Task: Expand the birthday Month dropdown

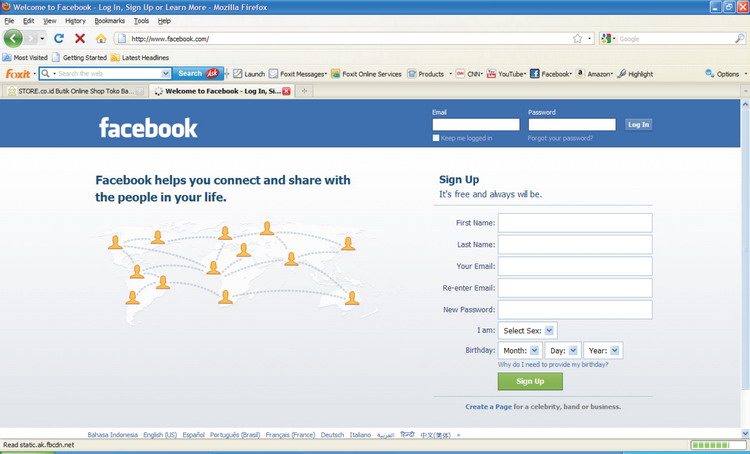Action: pyautogui.click(x=520, y=351)
